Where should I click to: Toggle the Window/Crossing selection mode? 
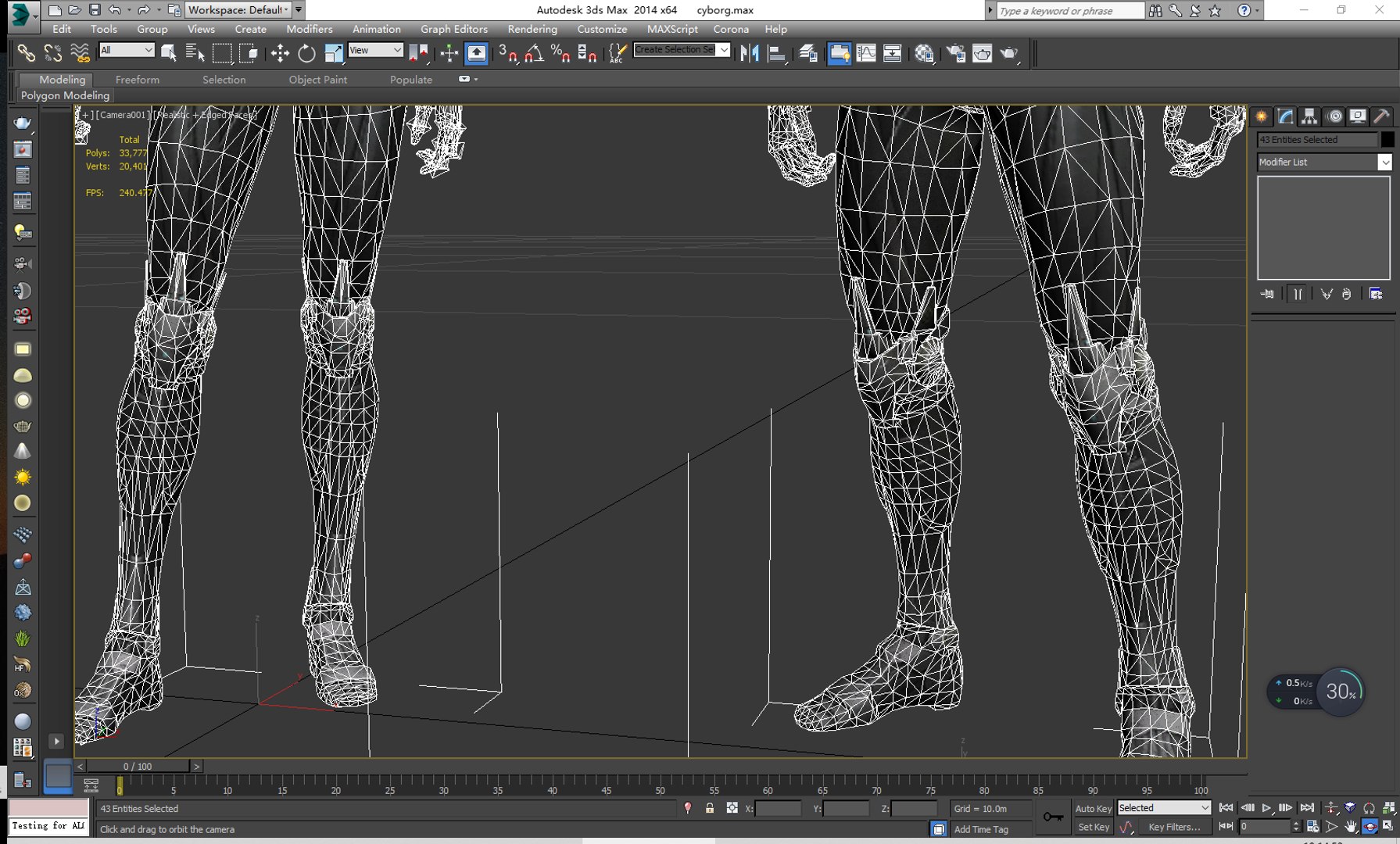pyautogui.click(x=250, y=53)
